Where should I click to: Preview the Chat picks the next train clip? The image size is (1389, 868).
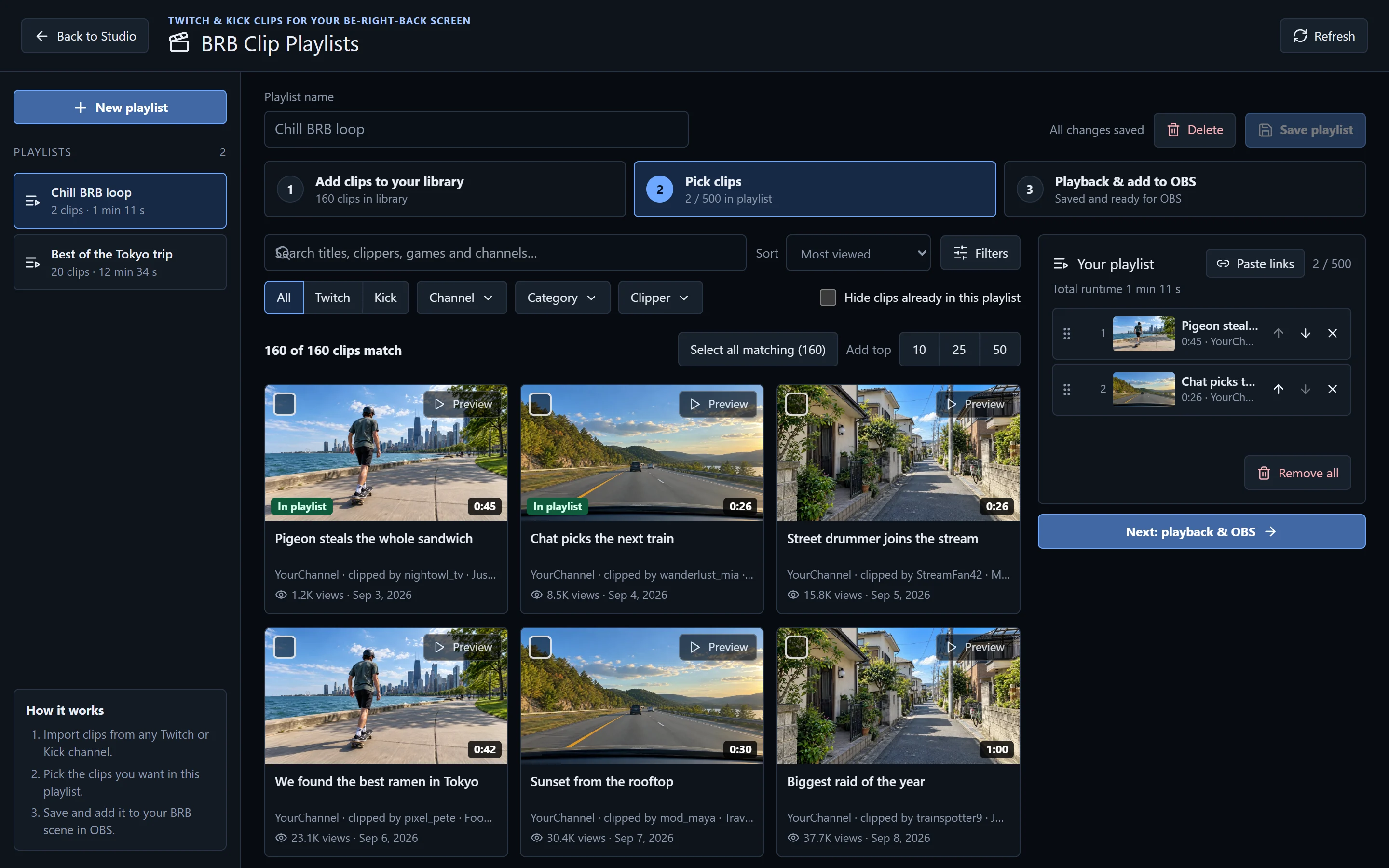tap(719, 404)
